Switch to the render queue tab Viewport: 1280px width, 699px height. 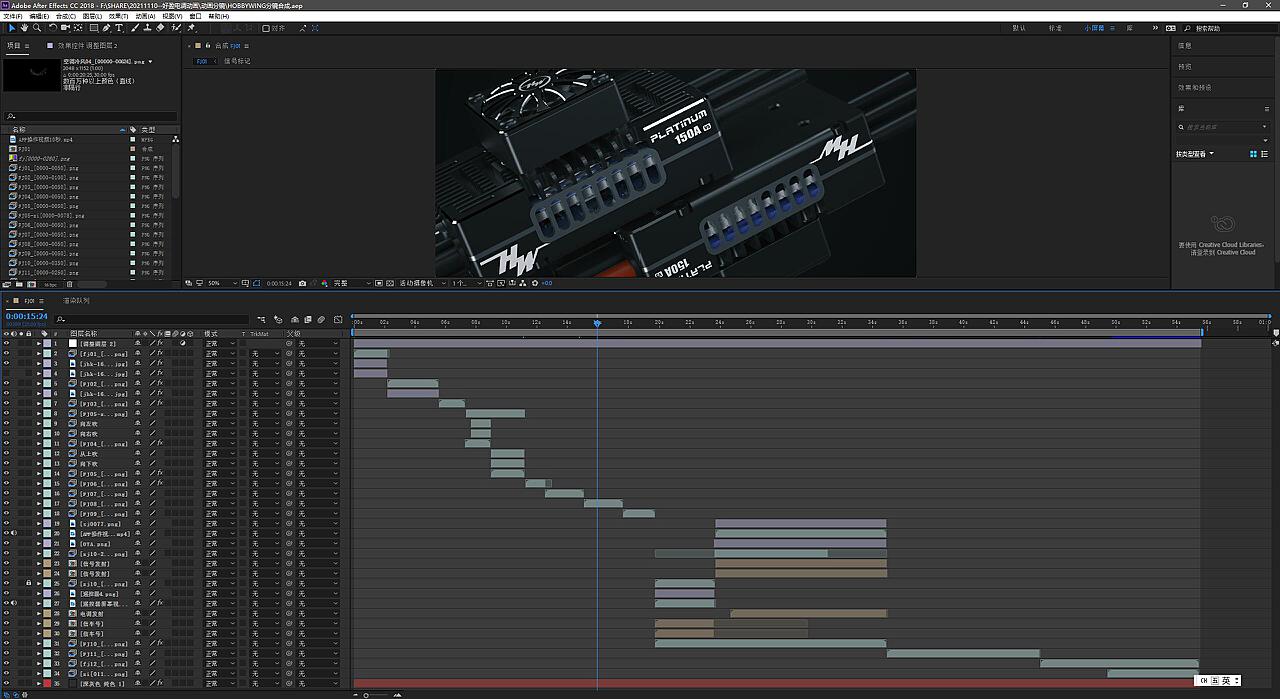point(76,300)
